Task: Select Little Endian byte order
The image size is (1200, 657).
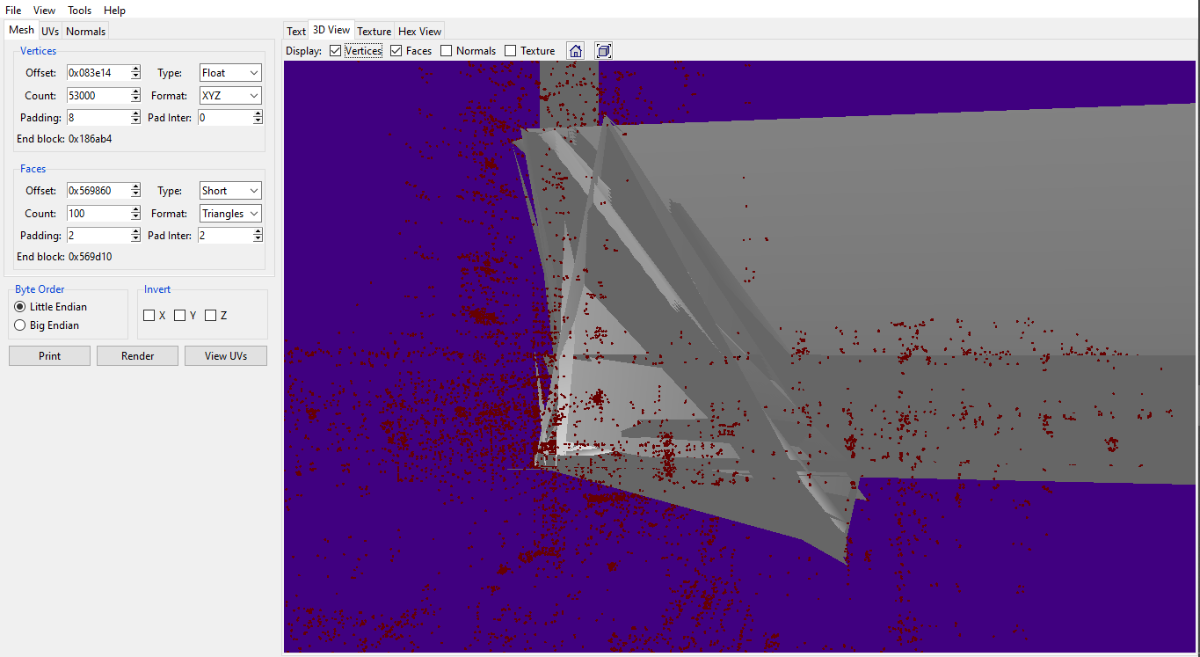Action: pos(20,307)
